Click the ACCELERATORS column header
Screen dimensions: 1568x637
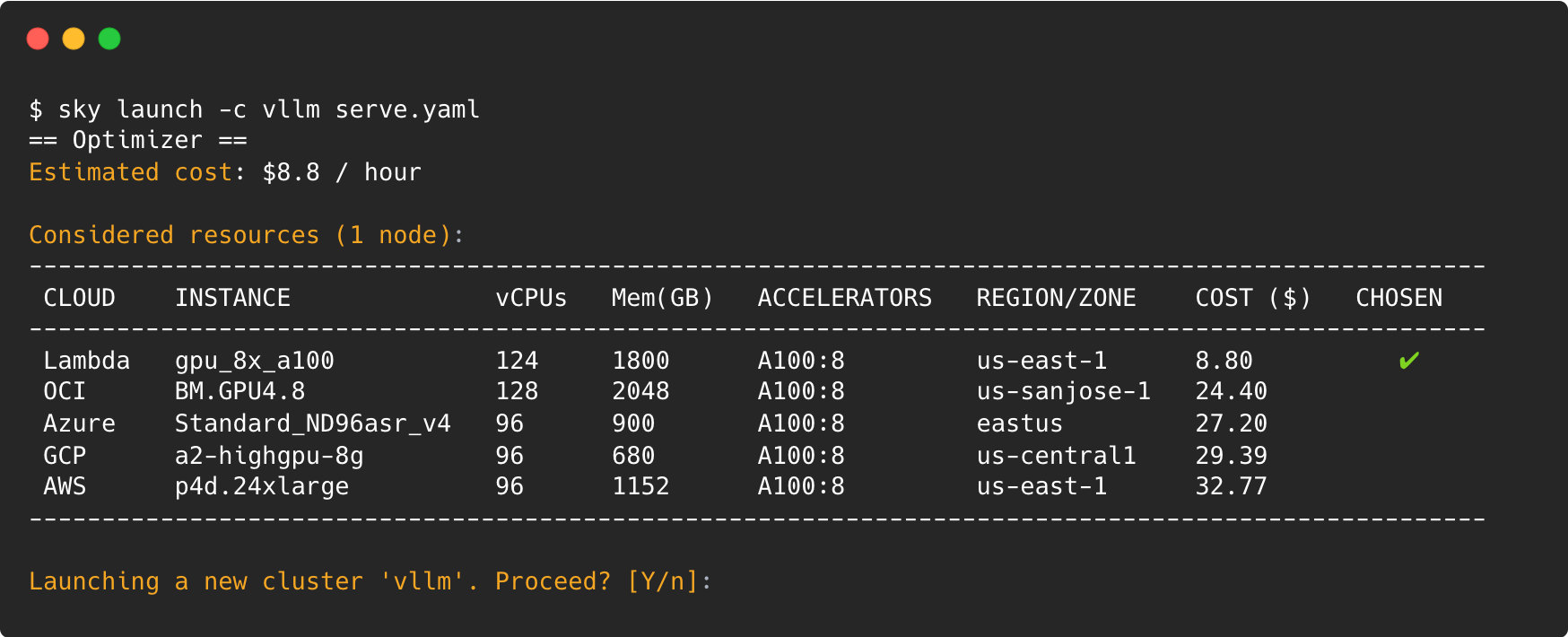point(845,298)
